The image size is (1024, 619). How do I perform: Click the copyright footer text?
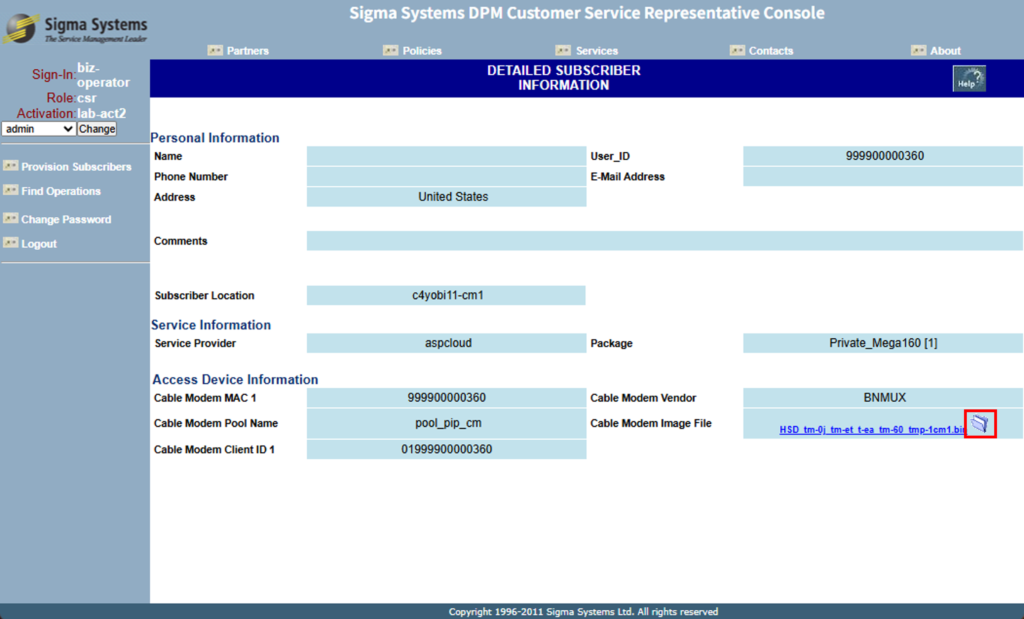583,612
